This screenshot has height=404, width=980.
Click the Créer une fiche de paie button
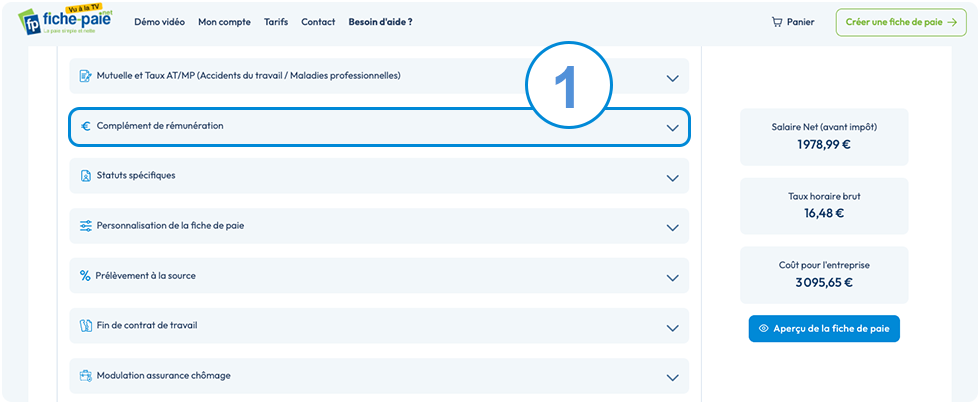(901, 22)
